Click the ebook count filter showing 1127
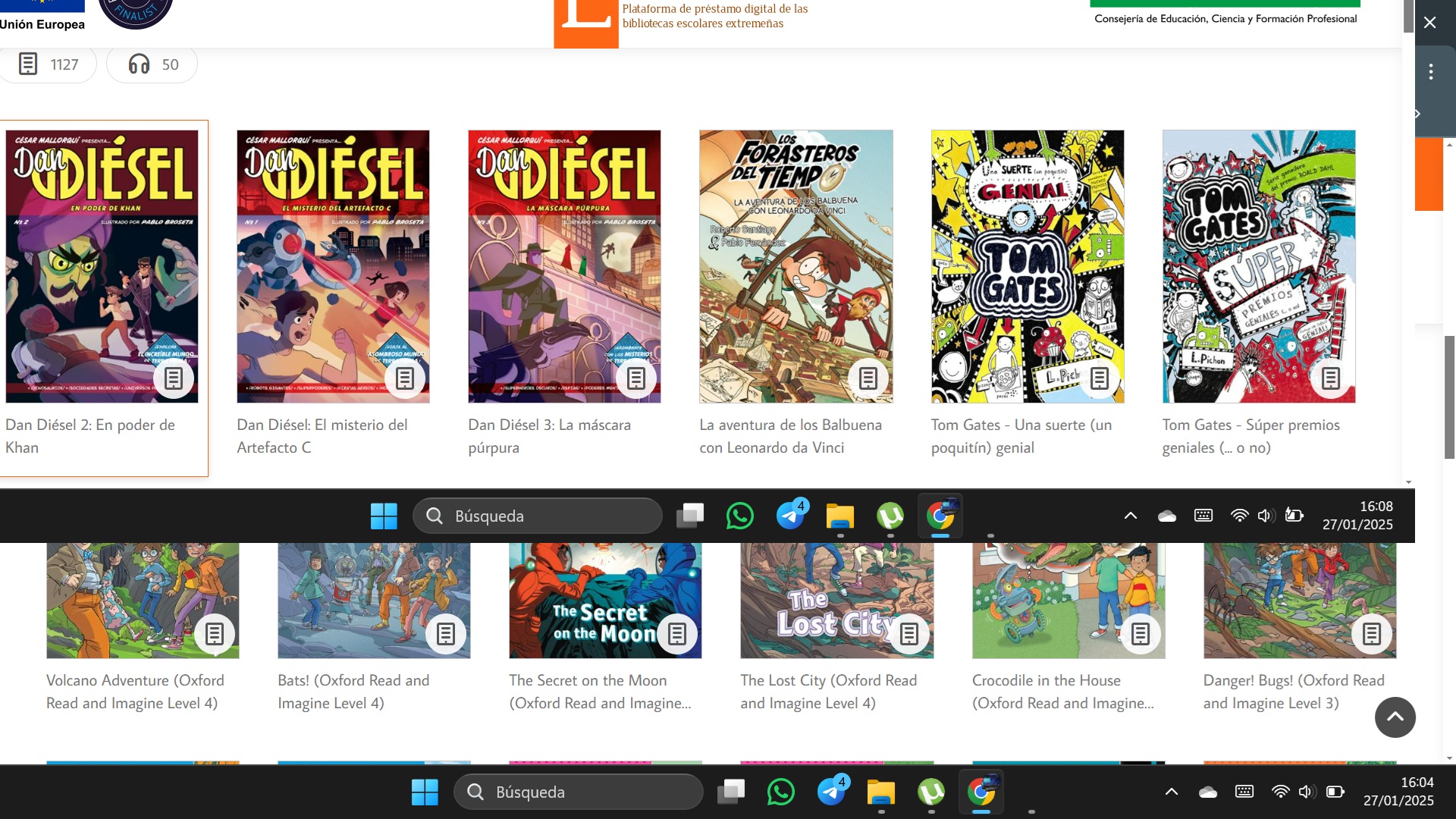 coord(49,64)
